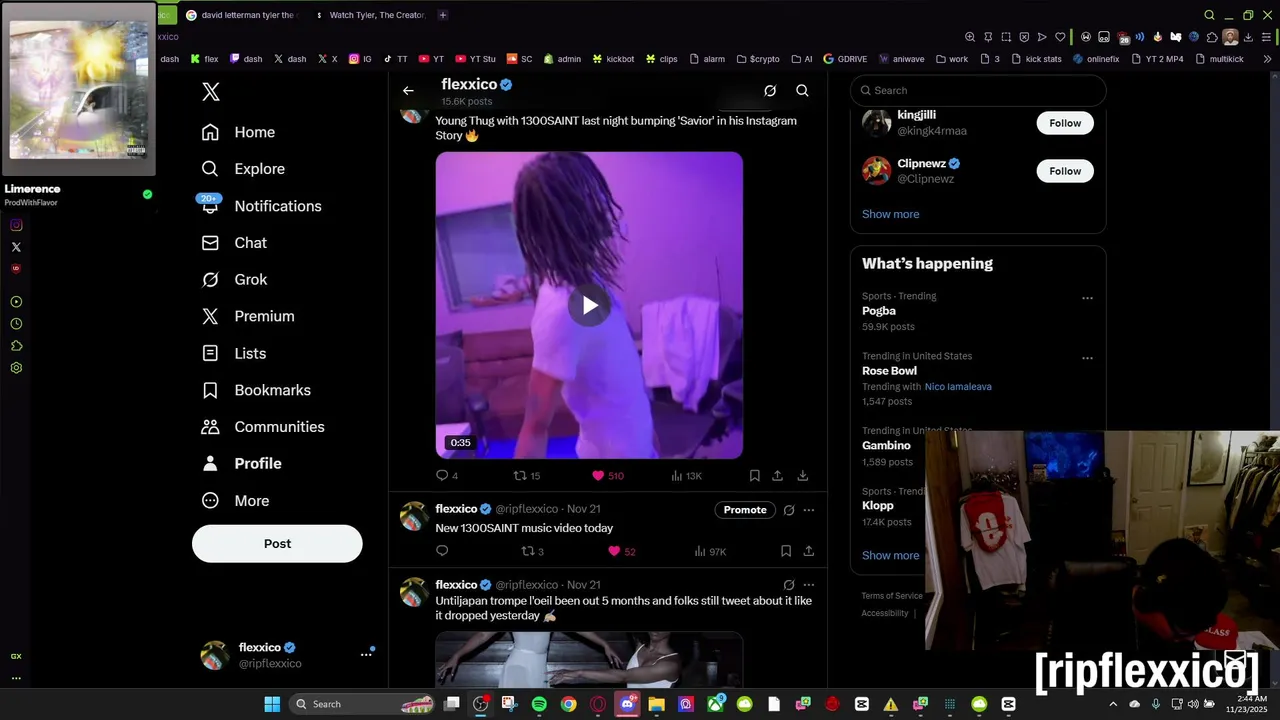This screenshot has width=1280, height=720.
Task: Click Show more under What's happening
Action: 890,555
